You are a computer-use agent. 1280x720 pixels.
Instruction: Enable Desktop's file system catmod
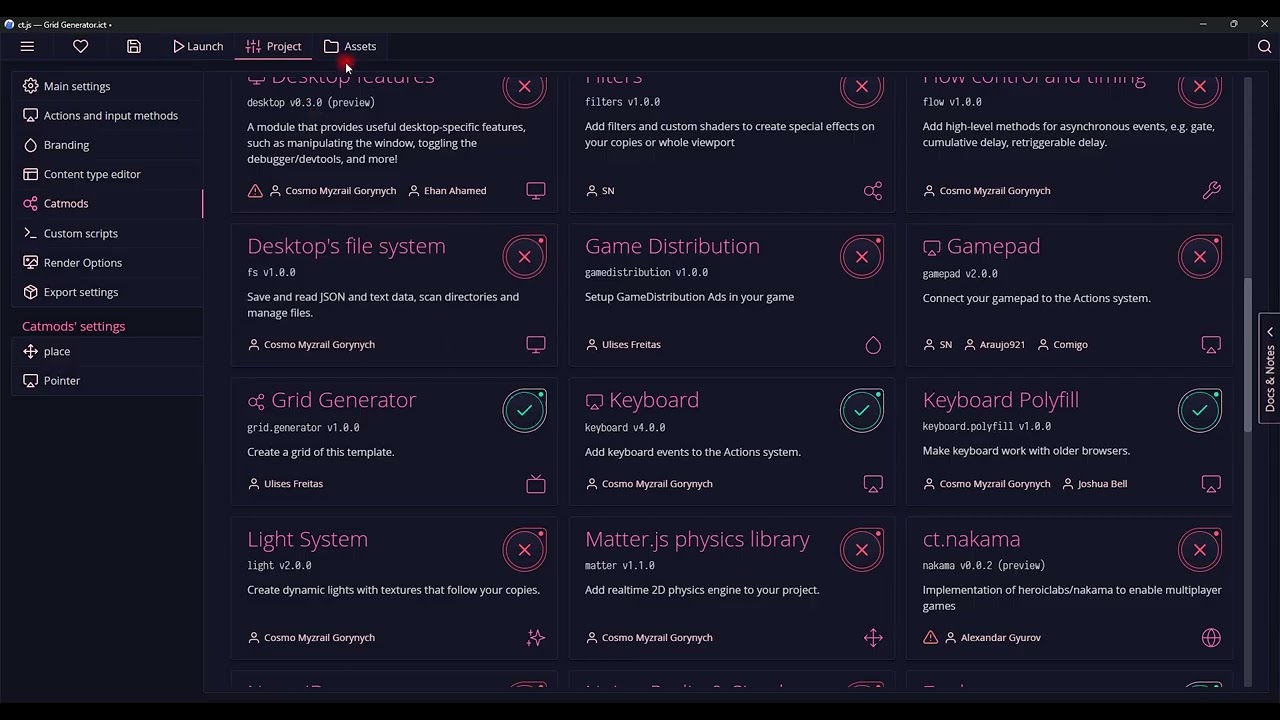pos(524,257)
